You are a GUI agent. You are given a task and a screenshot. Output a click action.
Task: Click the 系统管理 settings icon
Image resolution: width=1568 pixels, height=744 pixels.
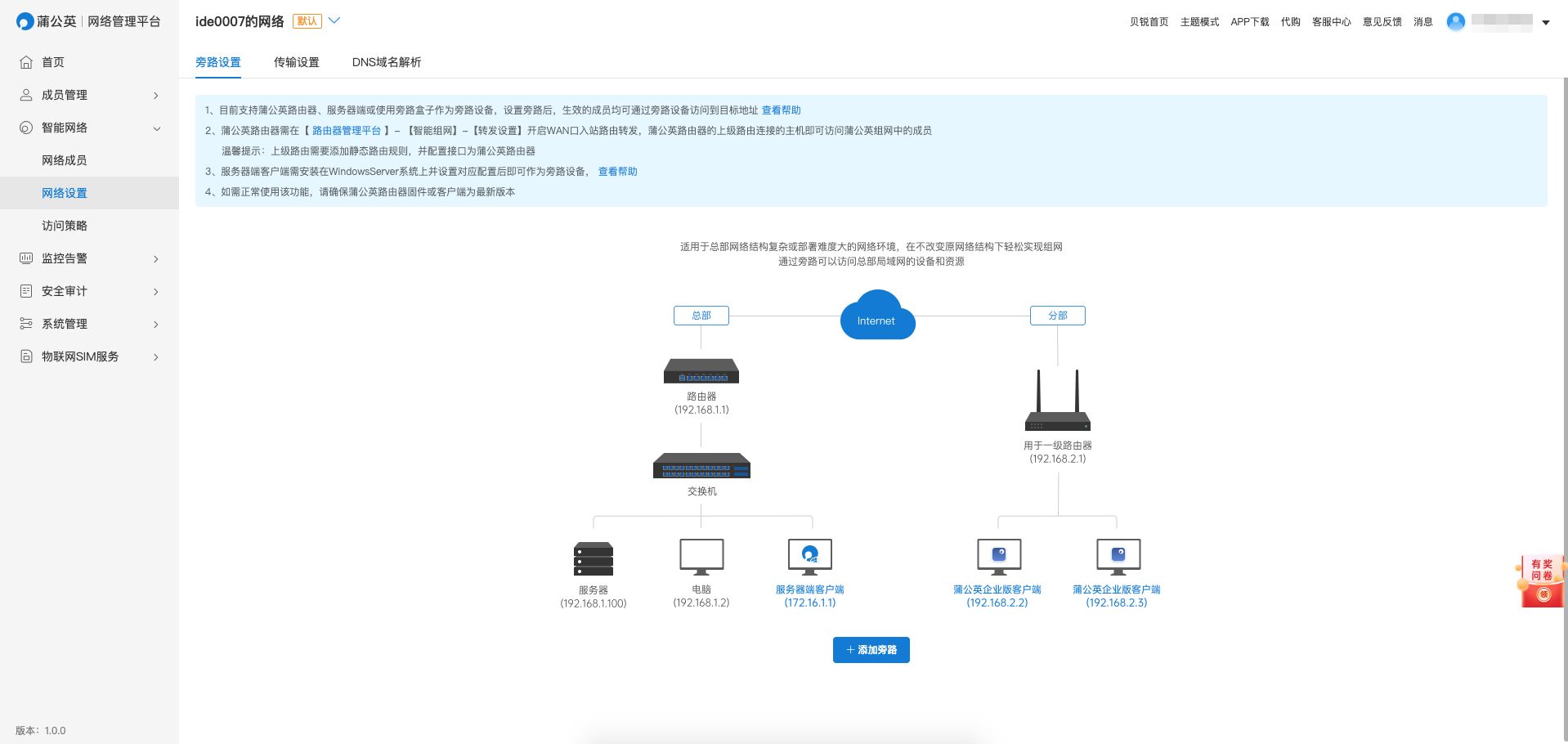(x=26, y=324)
